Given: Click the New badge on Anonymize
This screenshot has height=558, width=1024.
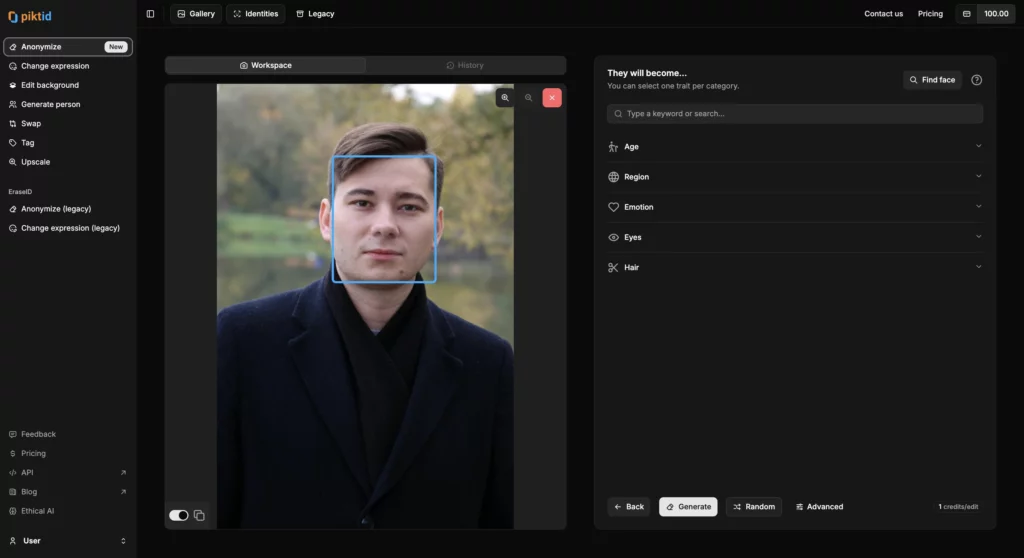Looking at the screenshot, I should click(x=116, y=47).
